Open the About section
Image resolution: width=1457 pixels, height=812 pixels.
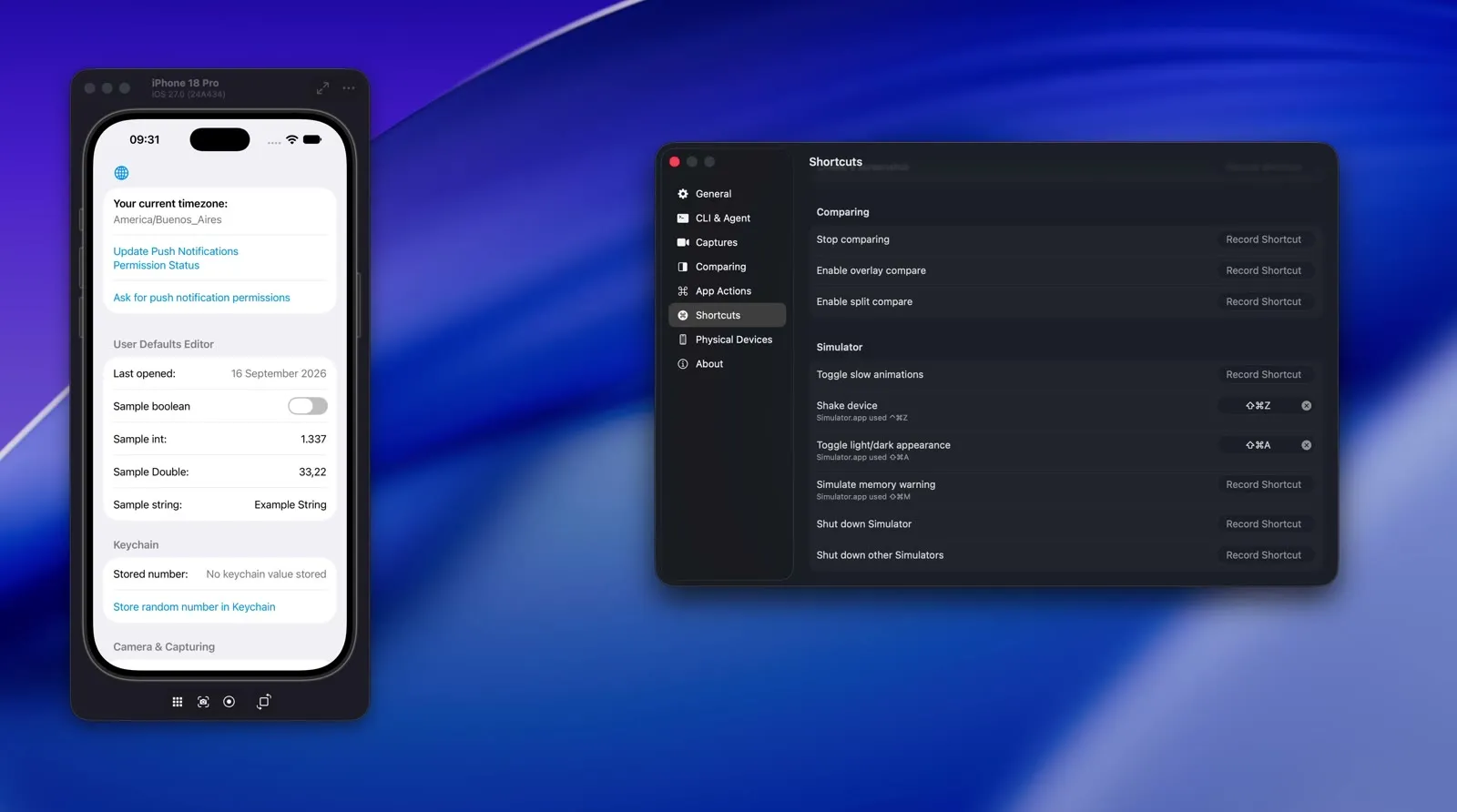point(727,364)
